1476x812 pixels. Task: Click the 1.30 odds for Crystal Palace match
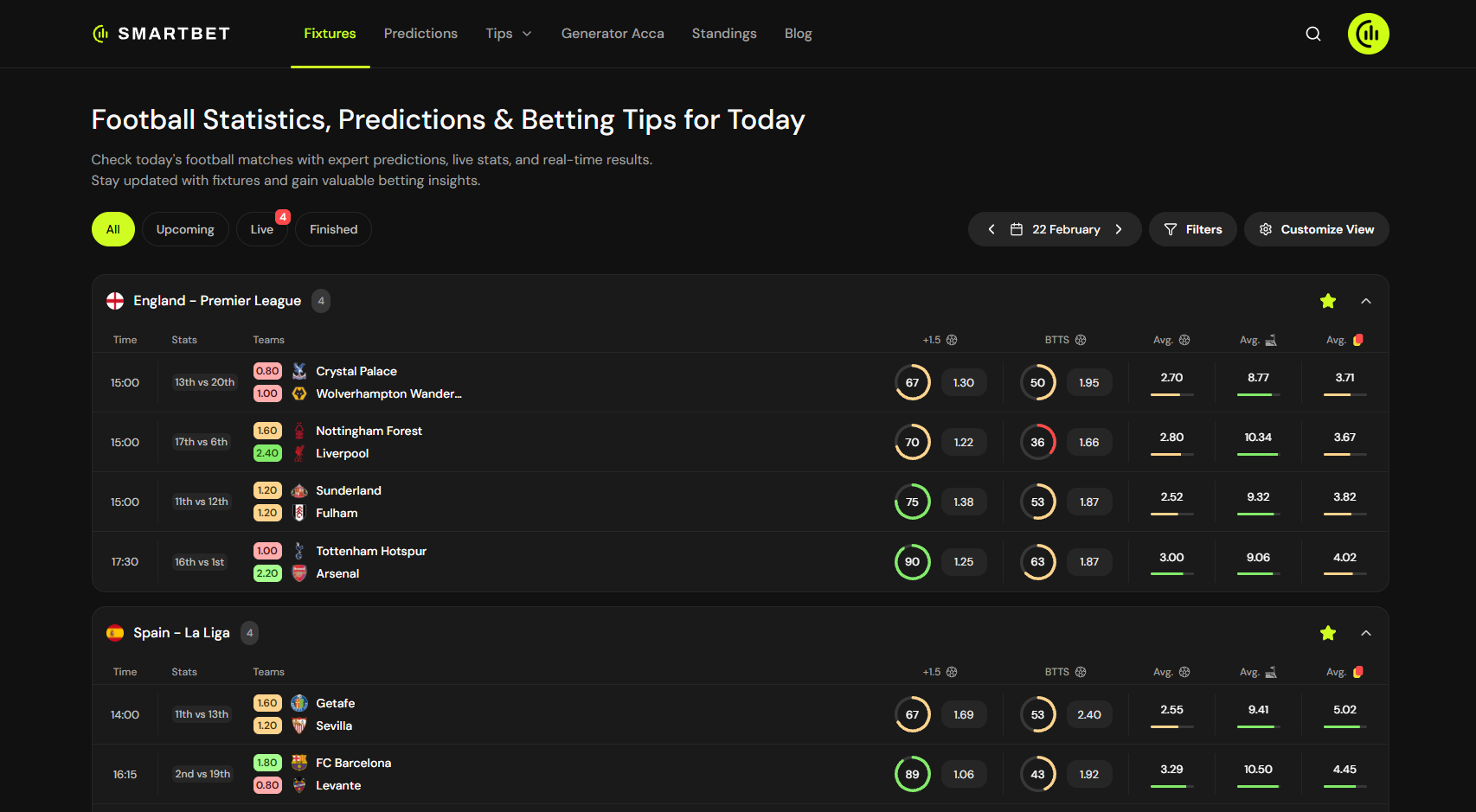(964, 382)
